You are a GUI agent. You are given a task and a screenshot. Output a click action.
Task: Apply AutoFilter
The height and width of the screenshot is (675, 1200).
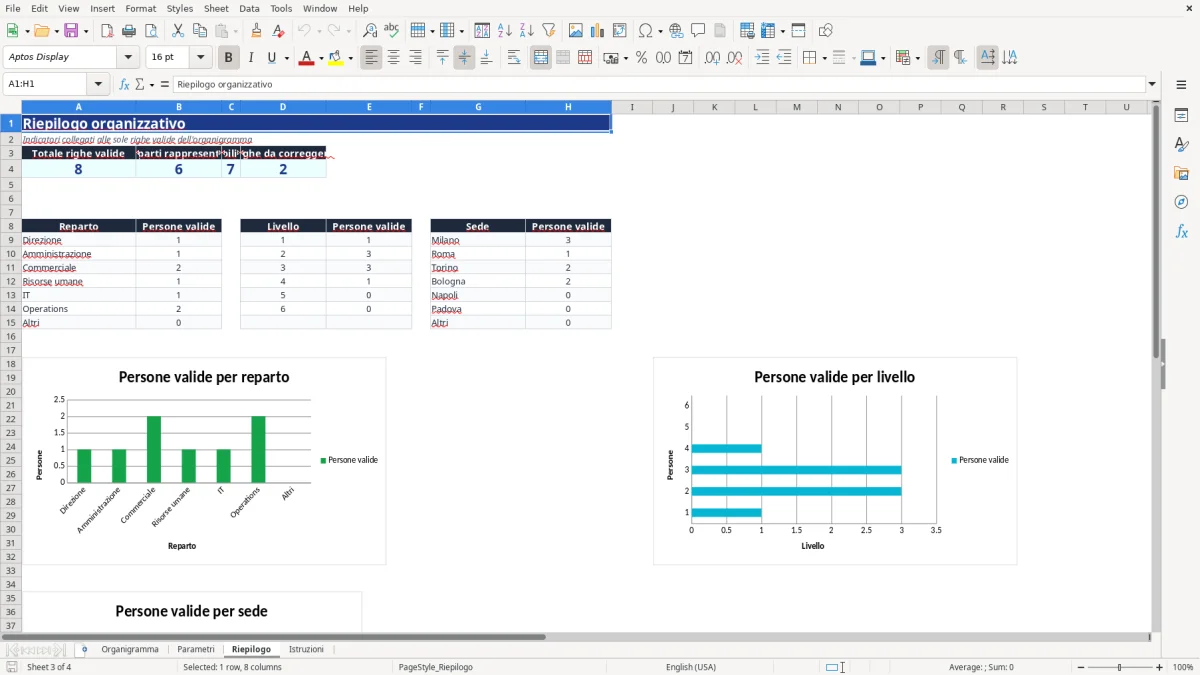tap(549, 31)
